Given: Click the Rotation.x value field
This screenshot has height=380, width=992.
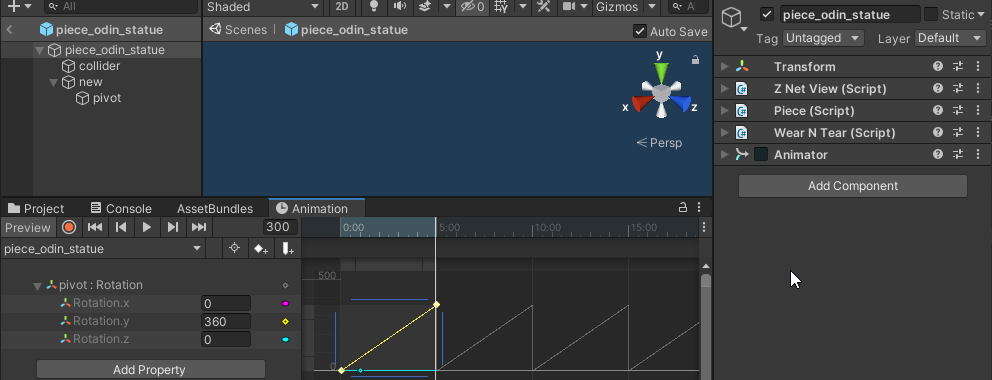Looking at the screenshot, I should pos(226,303).
